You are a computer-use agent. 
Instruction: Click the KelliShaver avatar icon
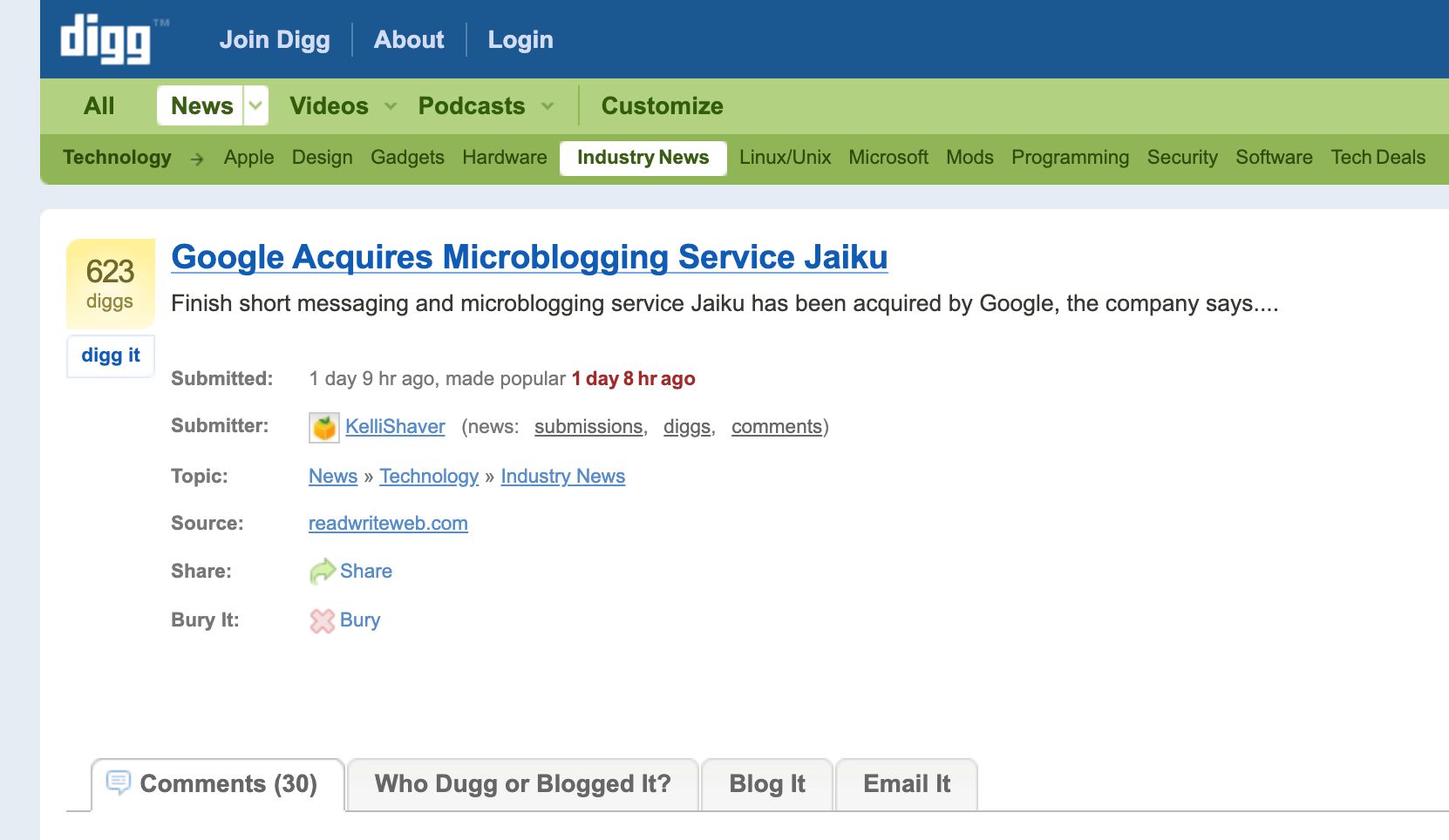click(x=324, y=427)
